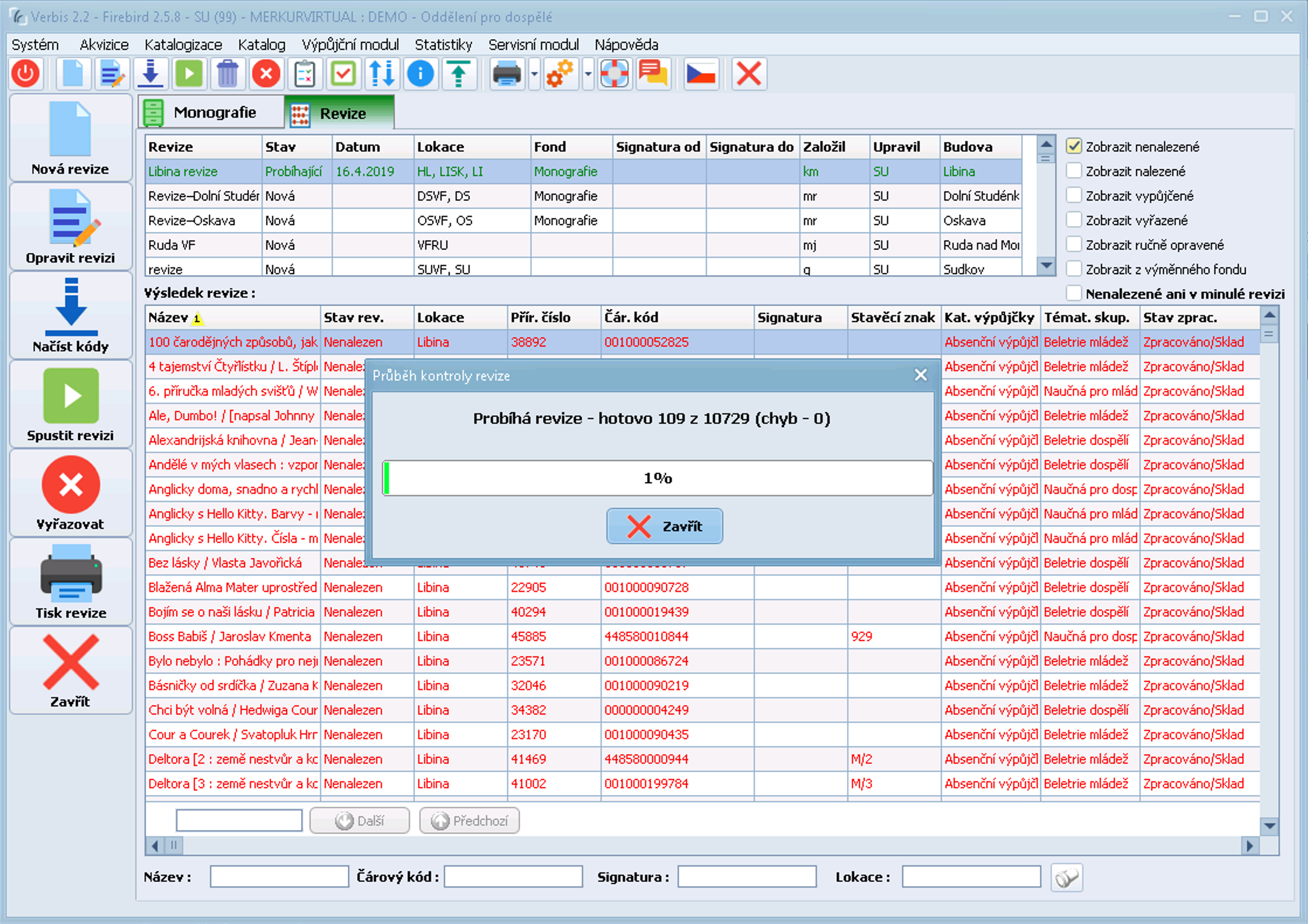Open the Akvizice menu
The width and height of the screenshot is (1308, 924).
[104, 45]
